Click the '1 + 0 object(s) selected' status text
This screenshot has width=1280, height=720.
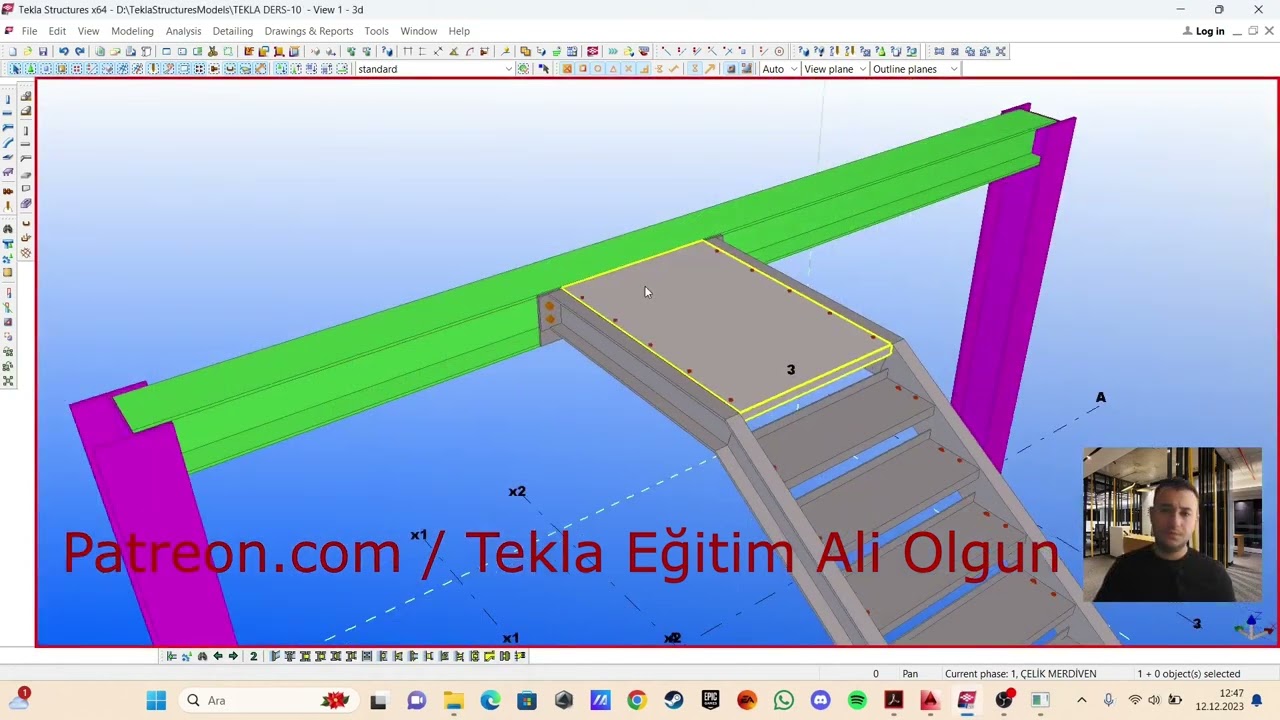point(1188,674)
